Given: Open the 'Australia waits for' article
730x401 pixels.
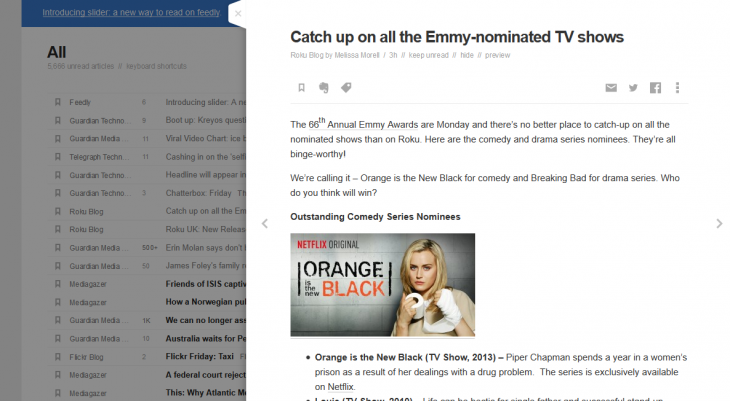Looking at the screenshot, I should click(x=205, y=339).
